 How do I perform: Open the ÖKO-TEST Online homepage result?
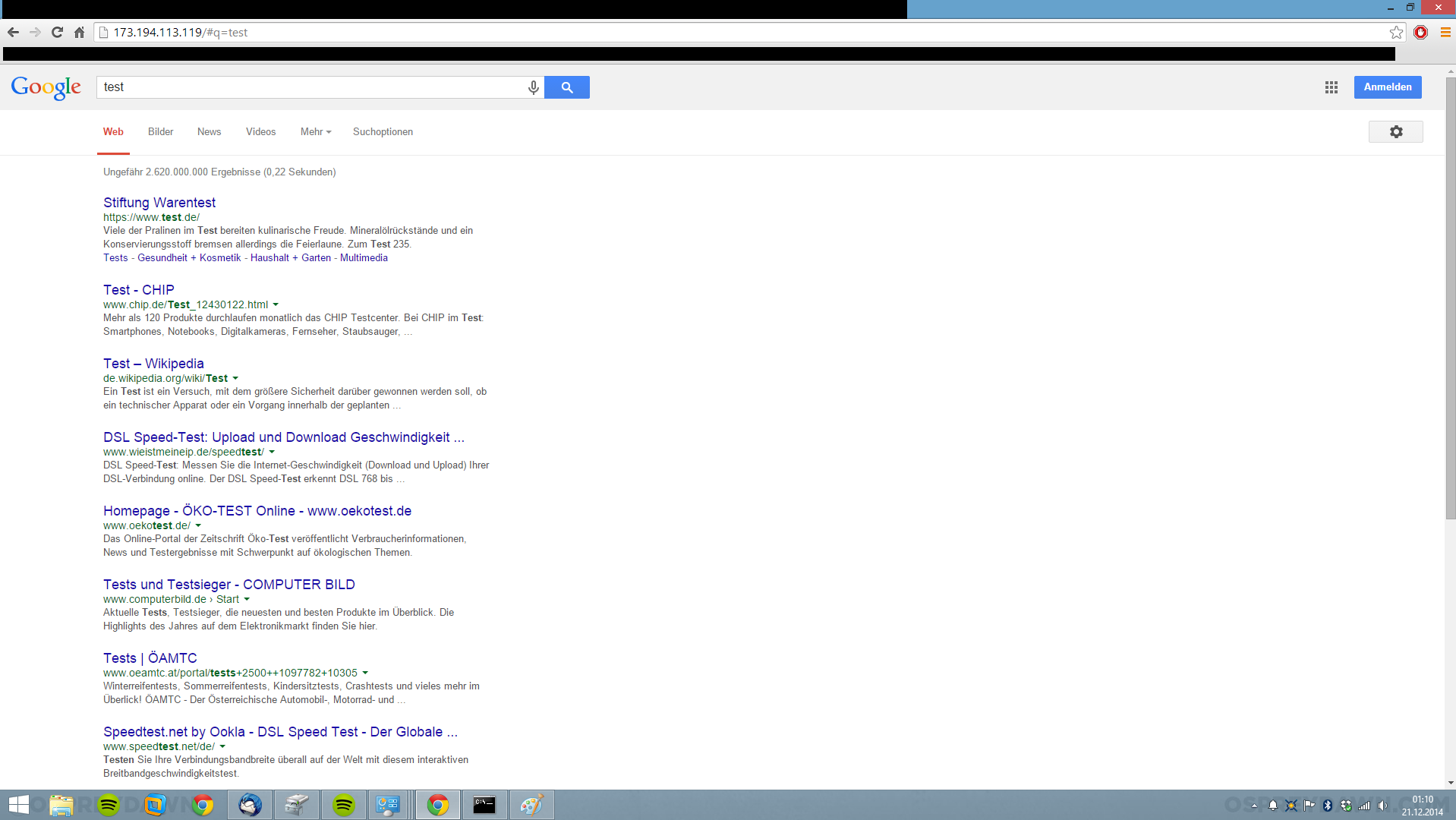click(x=257, y=511)
